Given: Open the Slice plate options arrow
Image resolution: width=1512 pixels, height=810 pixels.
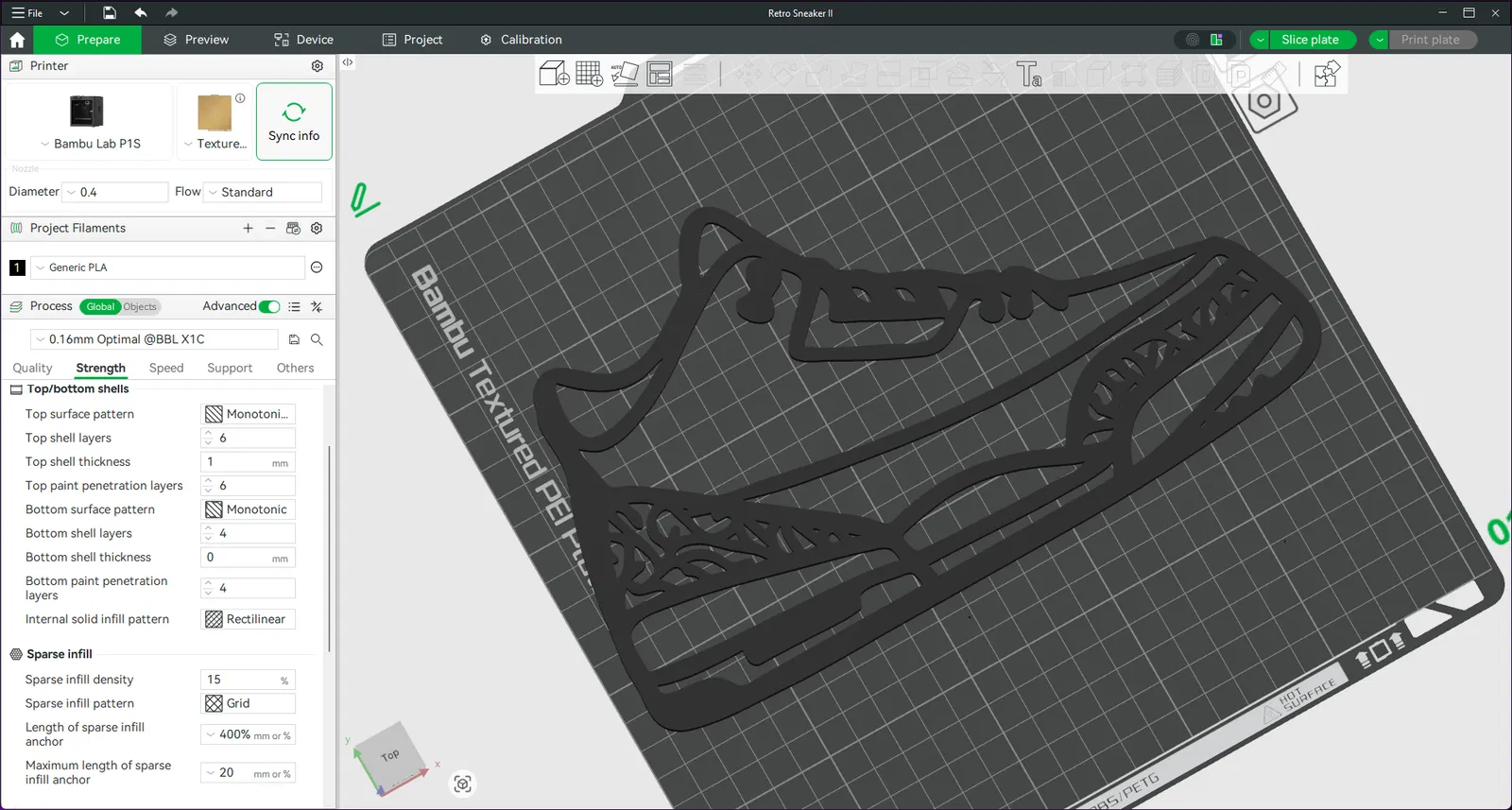Looking at the screenshot, I should click(1261, 40).
